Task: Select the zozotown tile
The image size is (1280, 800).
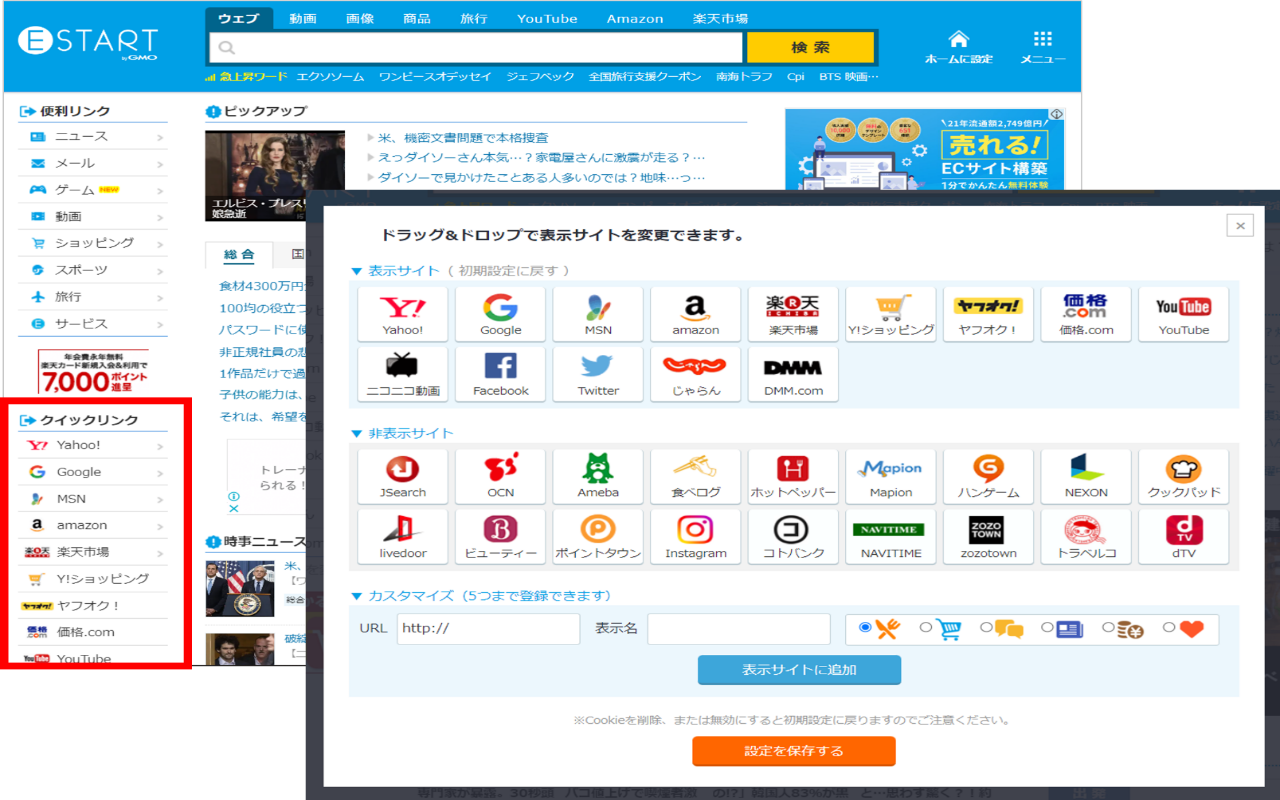Action: (x=988, y=538)
